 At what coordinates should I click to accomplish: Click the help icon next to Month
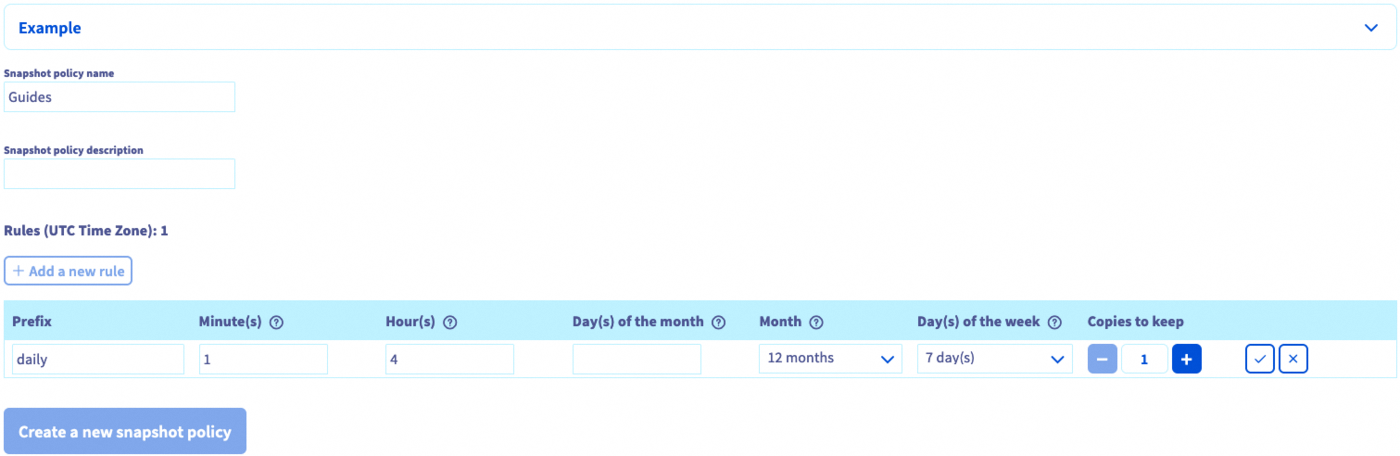[816, 323]
